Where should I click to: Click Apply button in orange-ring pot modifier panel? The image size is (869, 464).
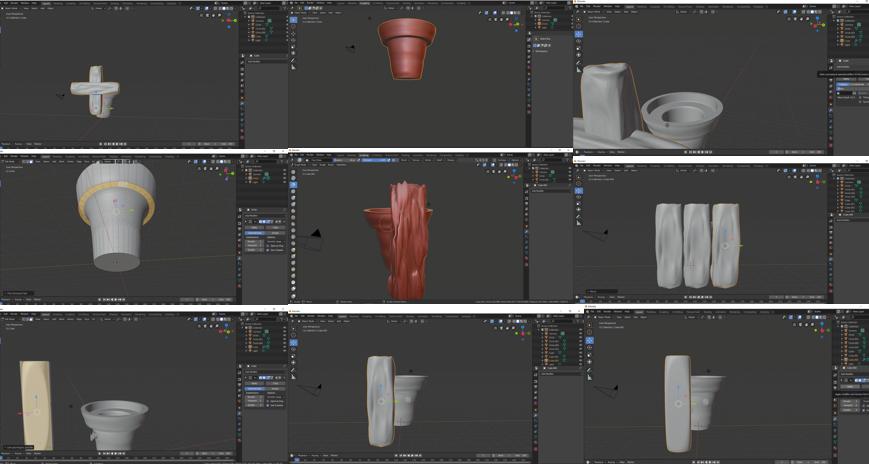coord(254,227)
